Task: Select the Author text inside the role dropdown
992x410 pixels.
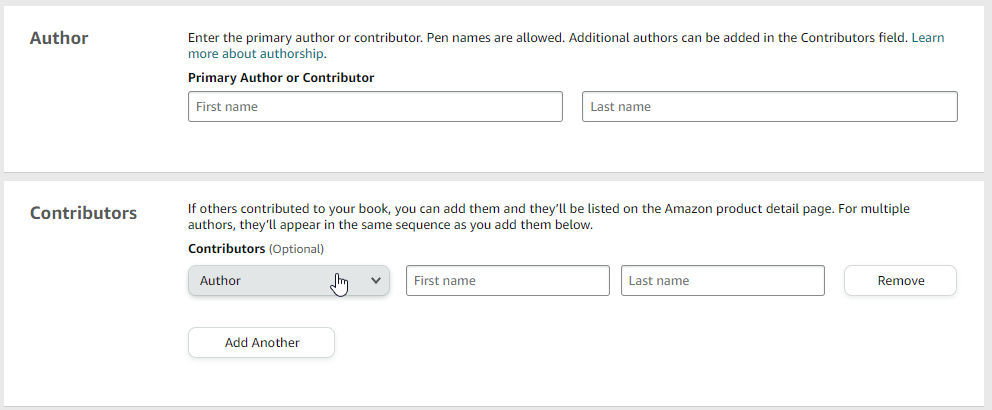Action: (220, 281)
